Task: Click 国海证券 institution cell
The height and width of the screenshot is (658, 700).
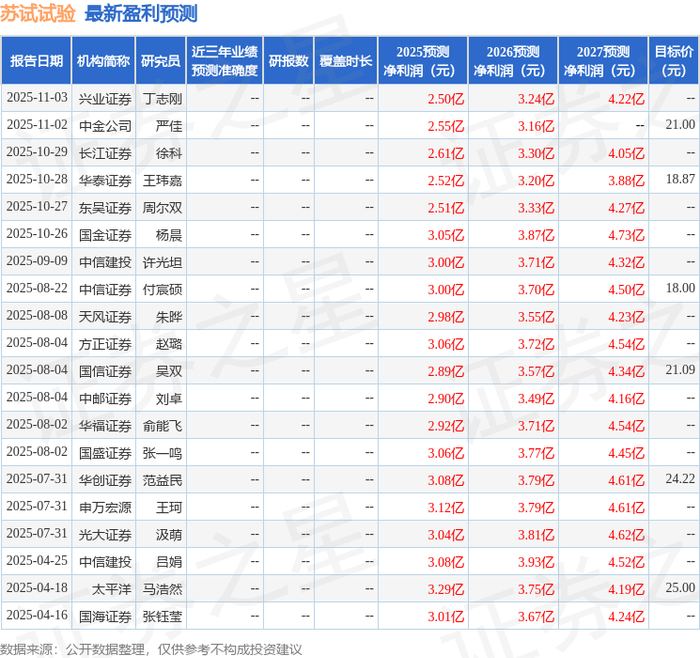Action: (x=105, y=616)
